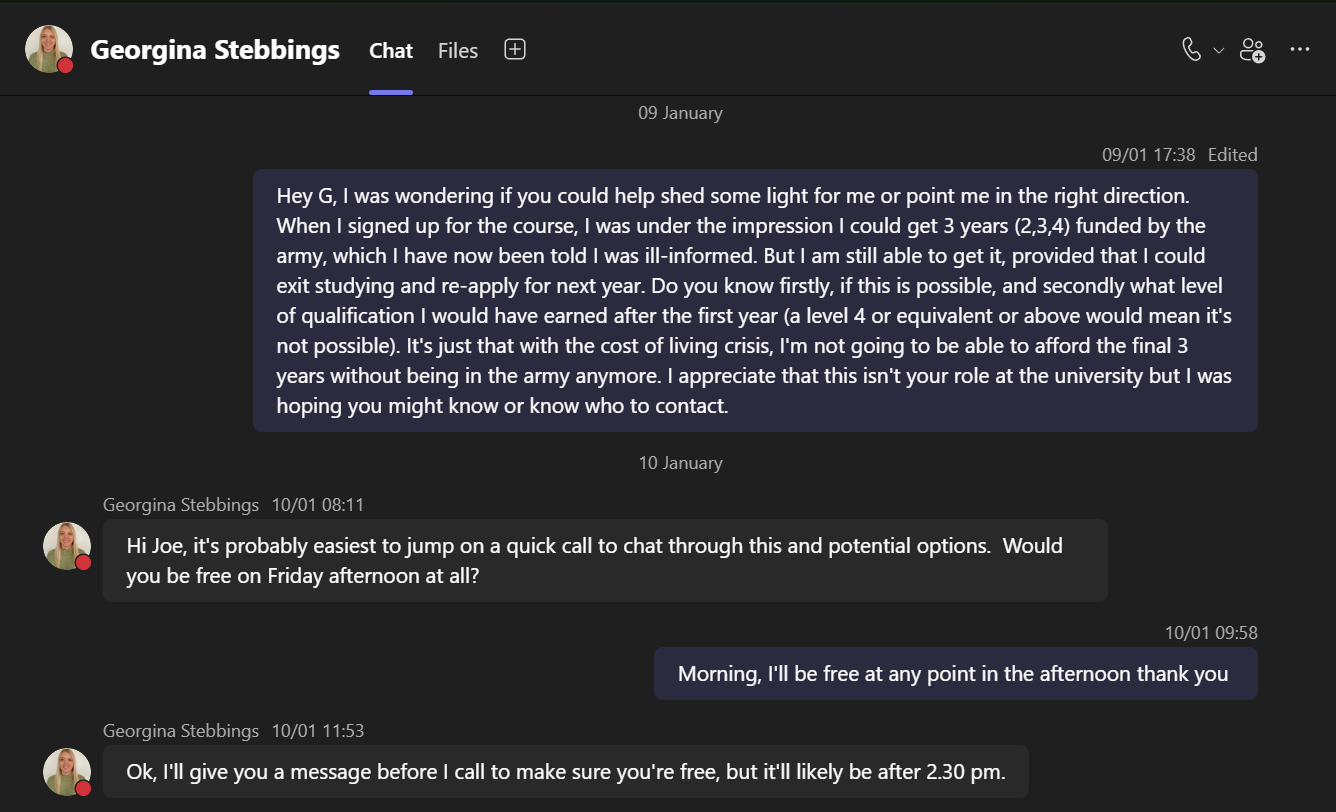Click the Edited label on the 17:38 message
This screenshot has height=812, width=1336.
coord(1232,154)
